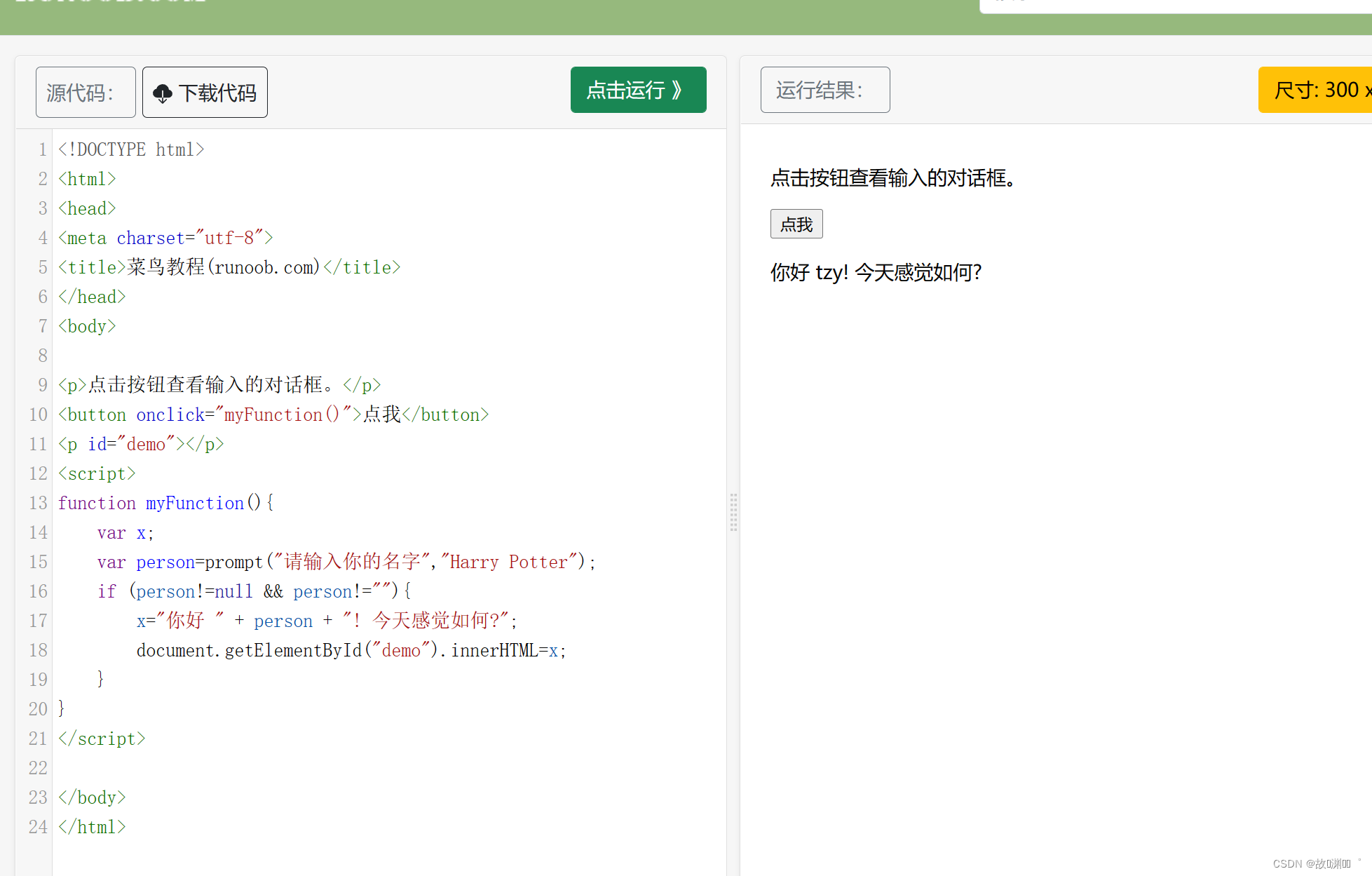Click the cloud download icon

163,93
